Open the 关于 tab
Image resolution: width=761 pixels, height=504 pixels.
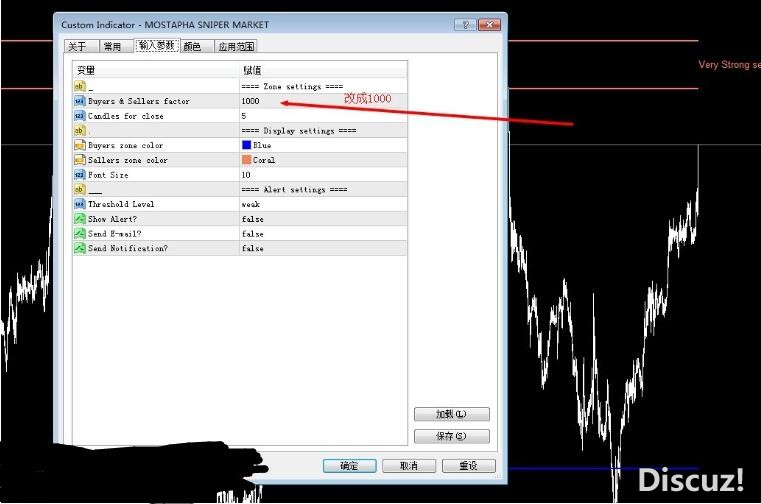pyautogui.click(x=81, y=46)
